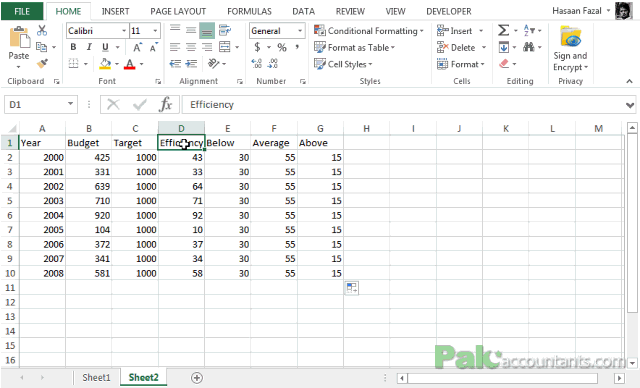Open the font color dropdown arrow
The height and width of the screenshot is (388, 640).
pos(141,64)
